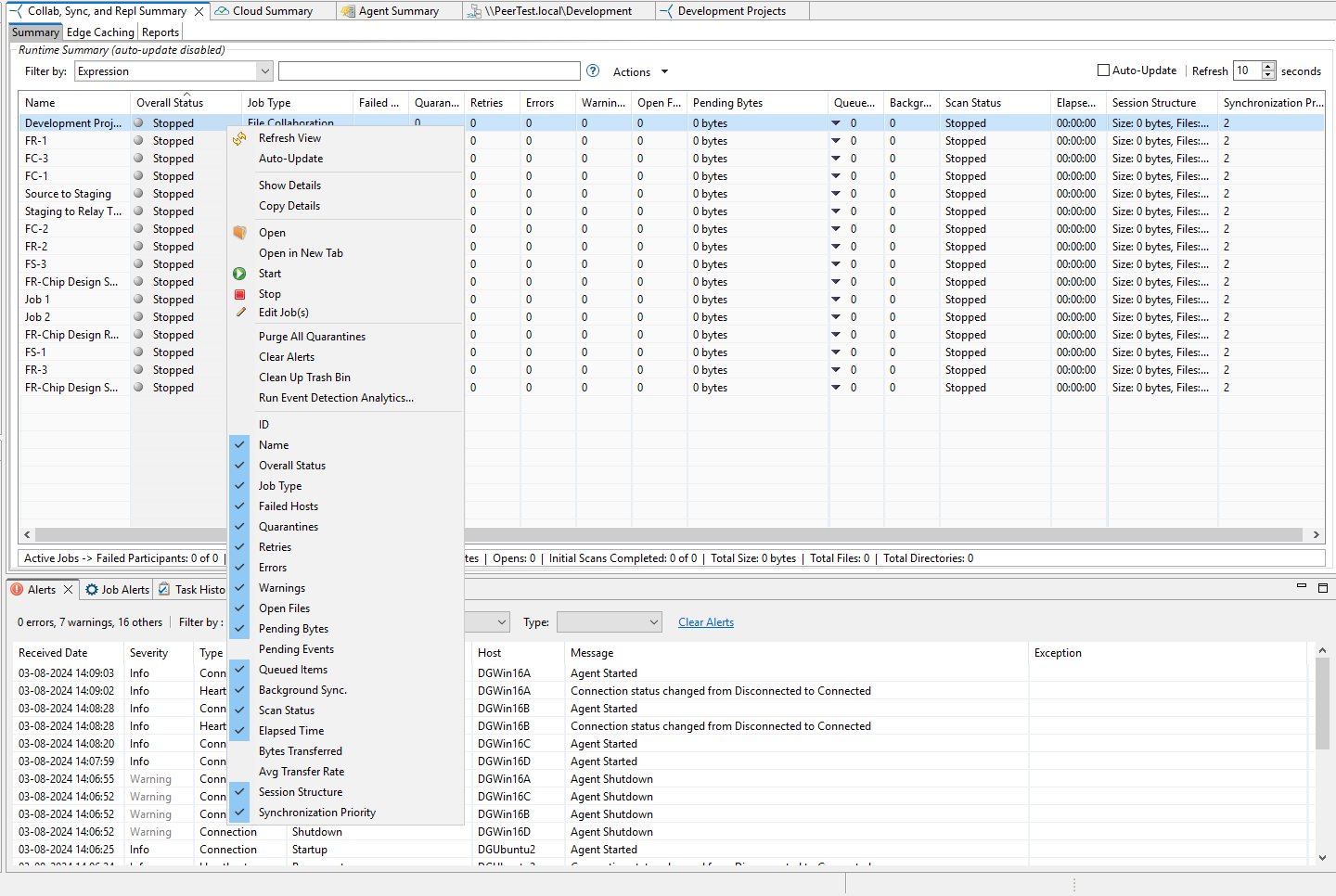1336x896 pixels.
Task: Click the Clear Alerts link
Action: click(705, 622)
